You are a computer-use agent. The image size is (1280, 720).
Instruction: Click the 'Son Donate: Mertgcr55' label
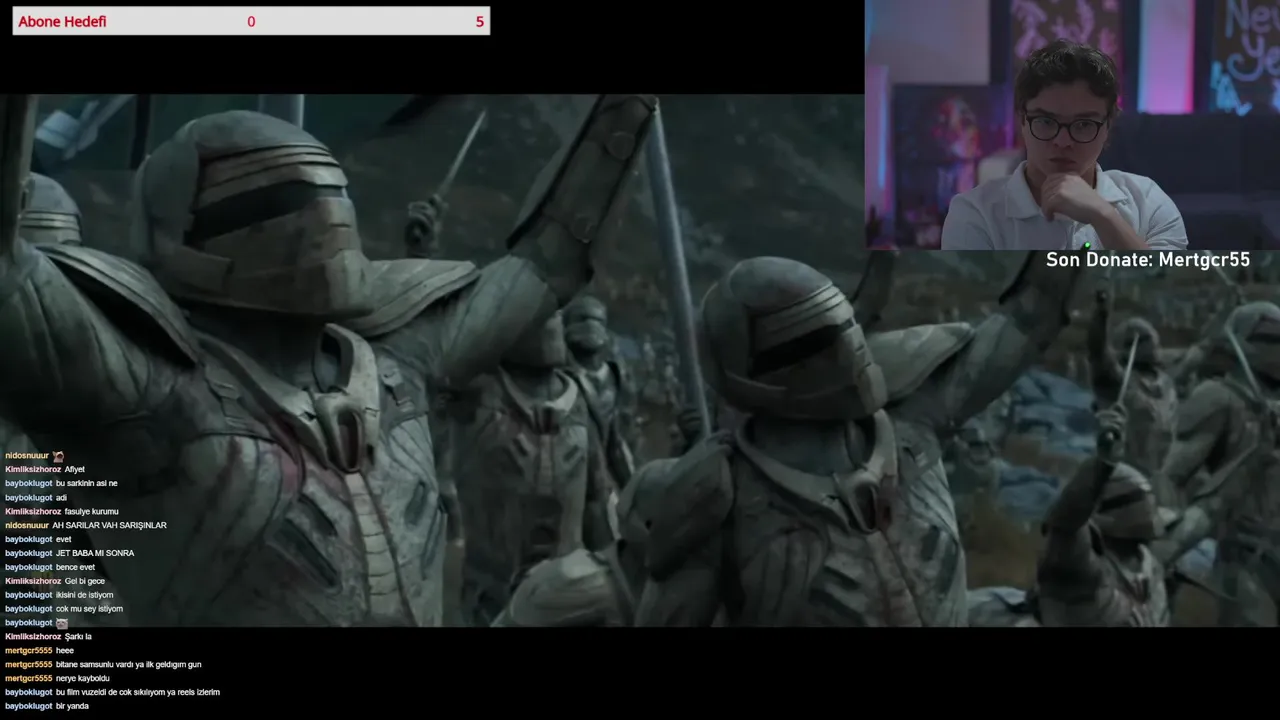[x=1148, y=260]
